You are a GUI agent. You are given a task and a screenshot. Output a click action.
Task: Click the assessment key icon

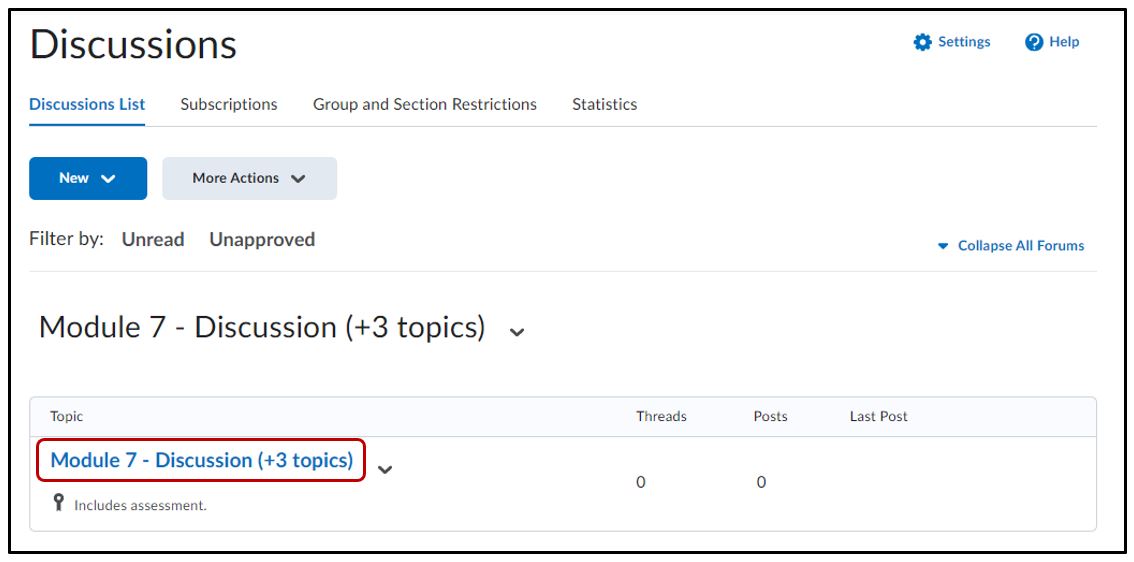60,504
